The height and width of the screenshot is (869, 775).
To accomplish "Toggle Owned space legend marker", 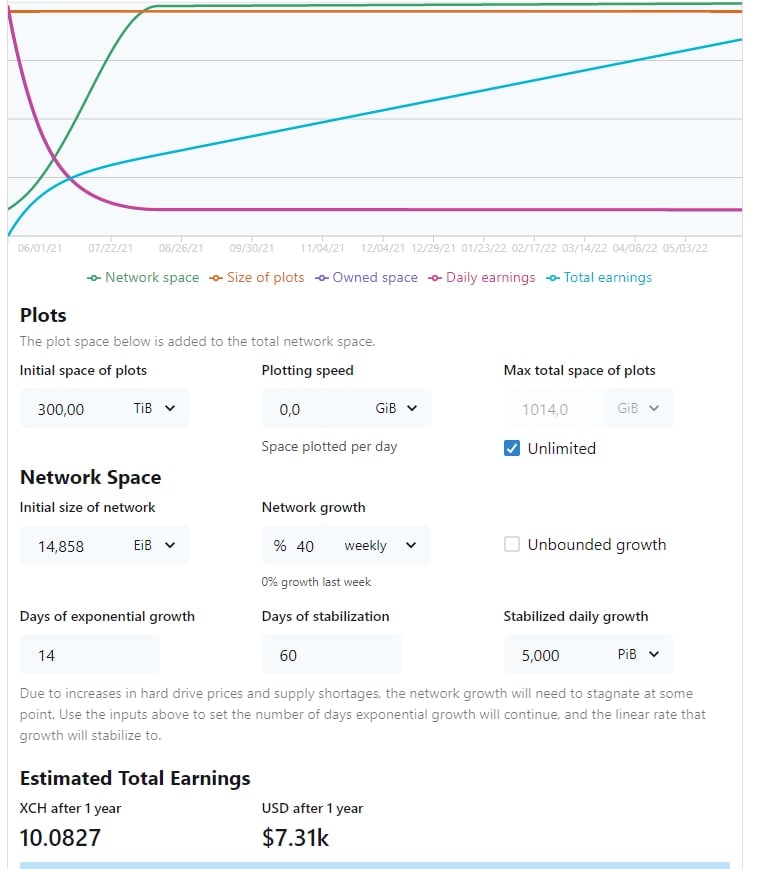I will pyautogui.click(x=322, y=278).
